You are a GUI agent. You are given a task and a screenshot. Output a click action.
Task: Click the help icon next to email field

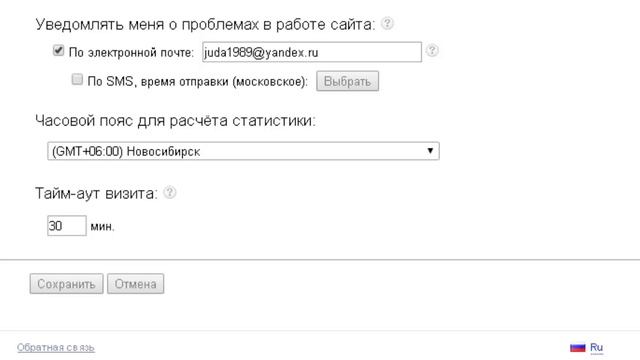pyautogui.click(x=432, y=51)
